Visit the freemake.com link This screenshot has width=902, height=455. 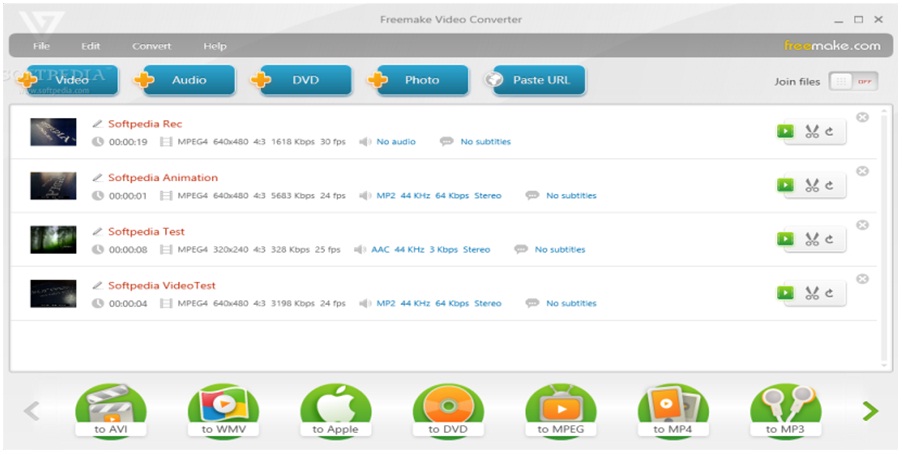point(832,45)
